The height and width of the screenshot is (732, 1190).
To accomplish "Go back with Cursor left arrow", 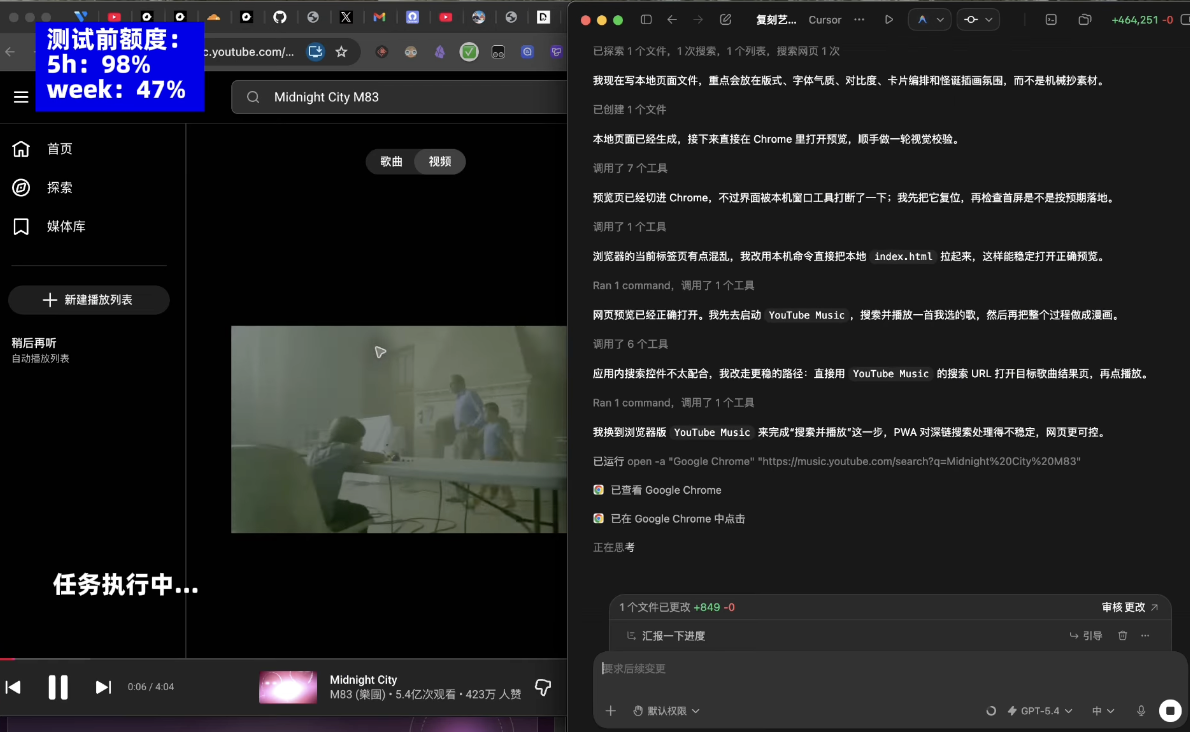I will 672,20.
